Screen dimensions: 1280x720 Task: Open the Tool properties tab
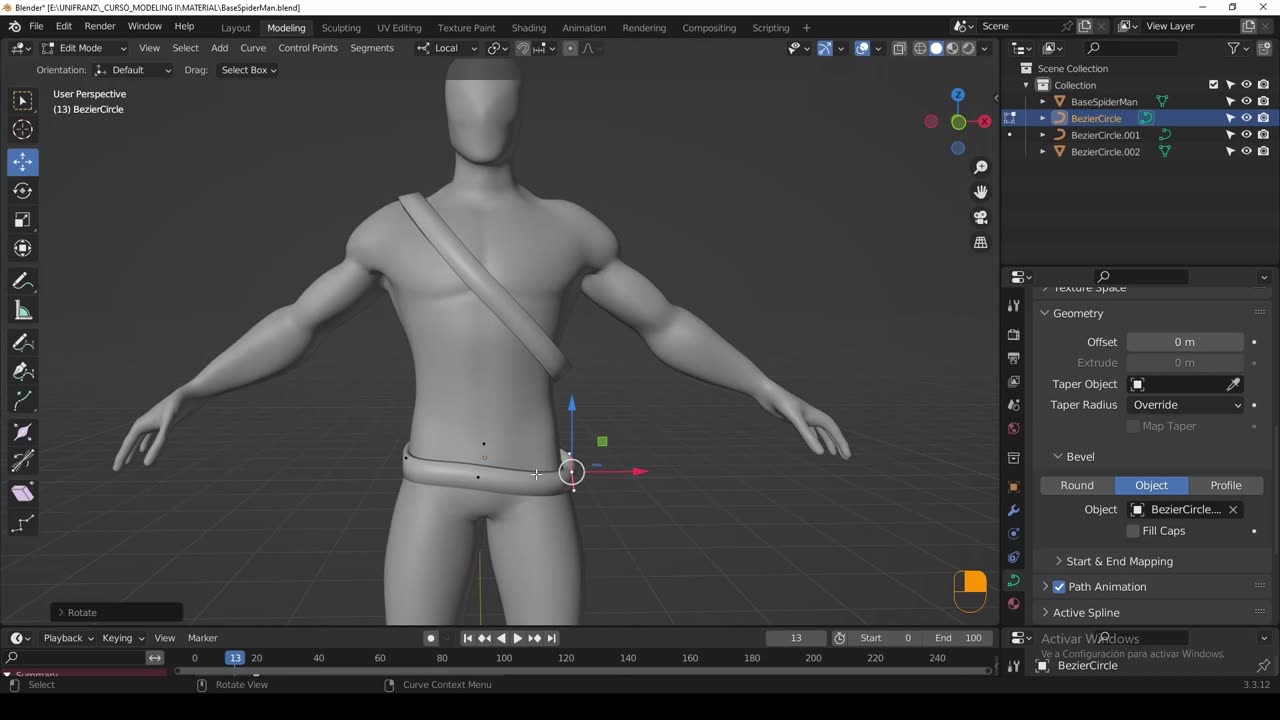coord(1014,305)
